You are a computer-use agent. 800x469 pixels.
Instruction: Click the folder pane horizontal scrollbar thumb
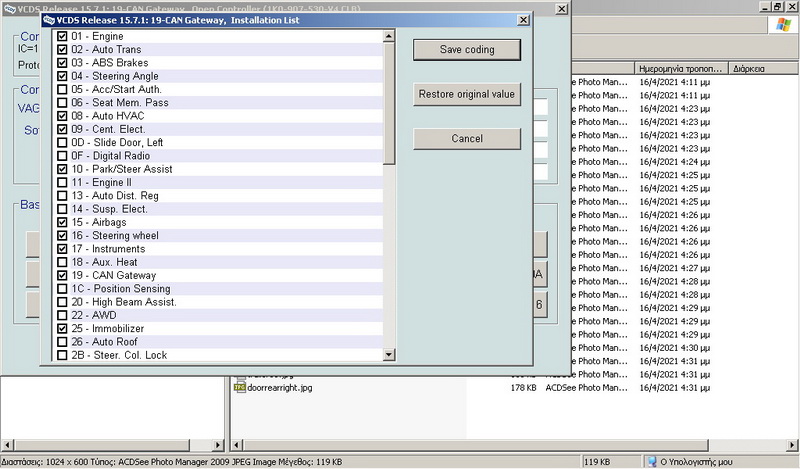click(x=101, y=445)
